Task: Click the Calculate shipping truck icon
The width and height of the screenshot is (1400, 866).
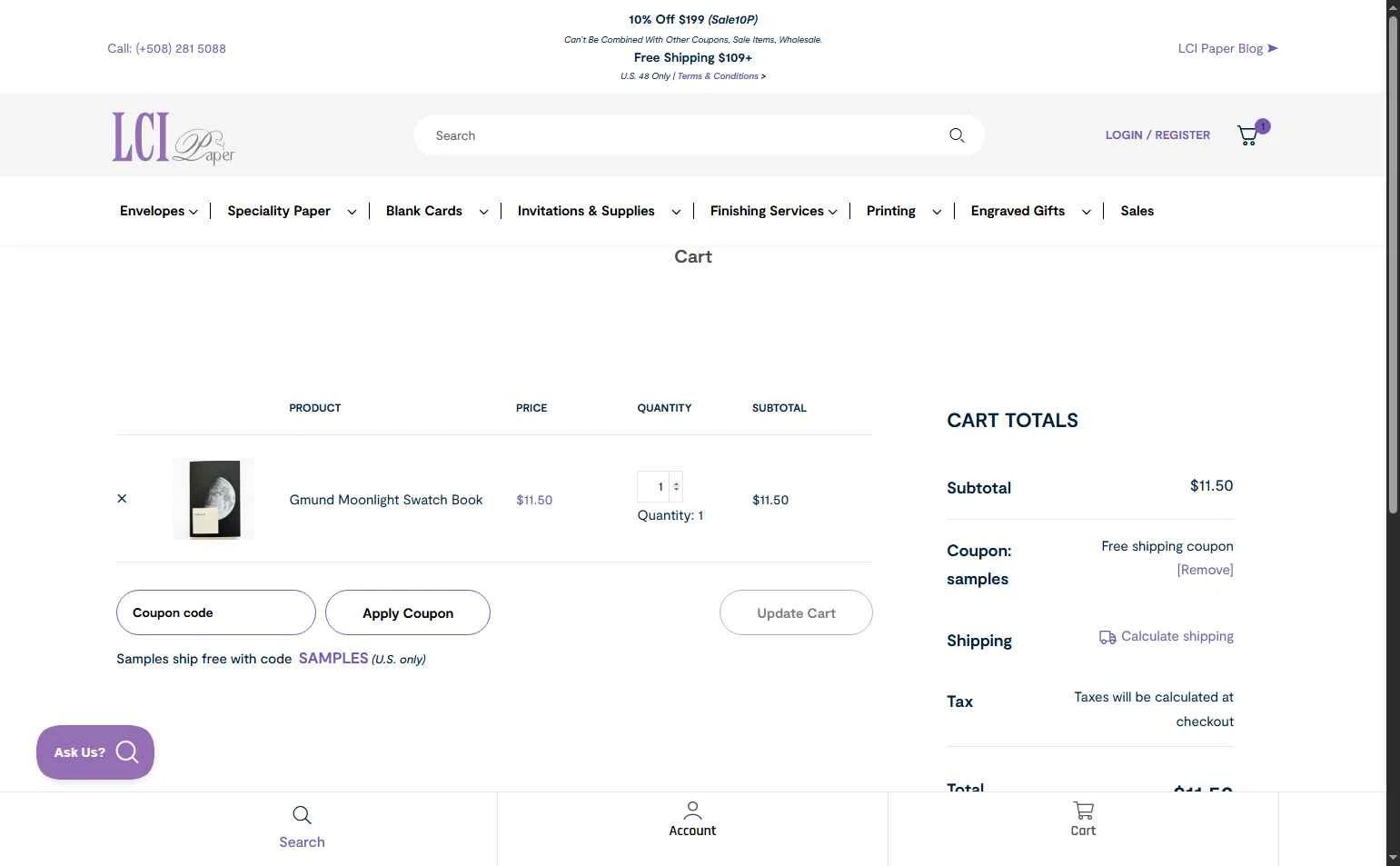Action: point(1107,637)
